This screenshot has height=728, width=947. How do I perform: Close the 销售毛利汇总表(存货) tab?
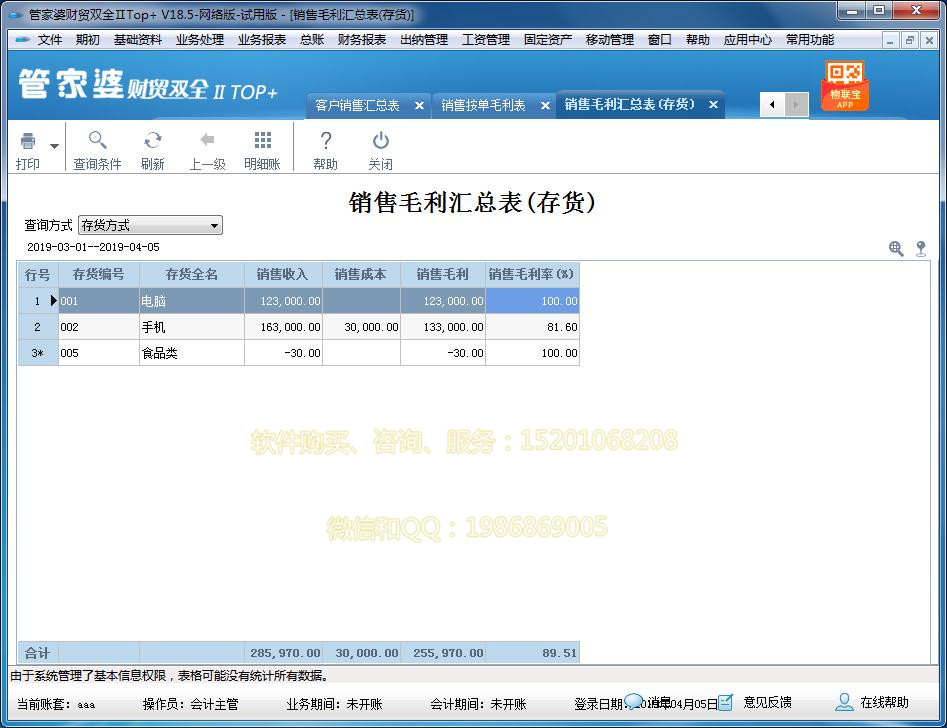pyautogui.click(x=711, y=104)
